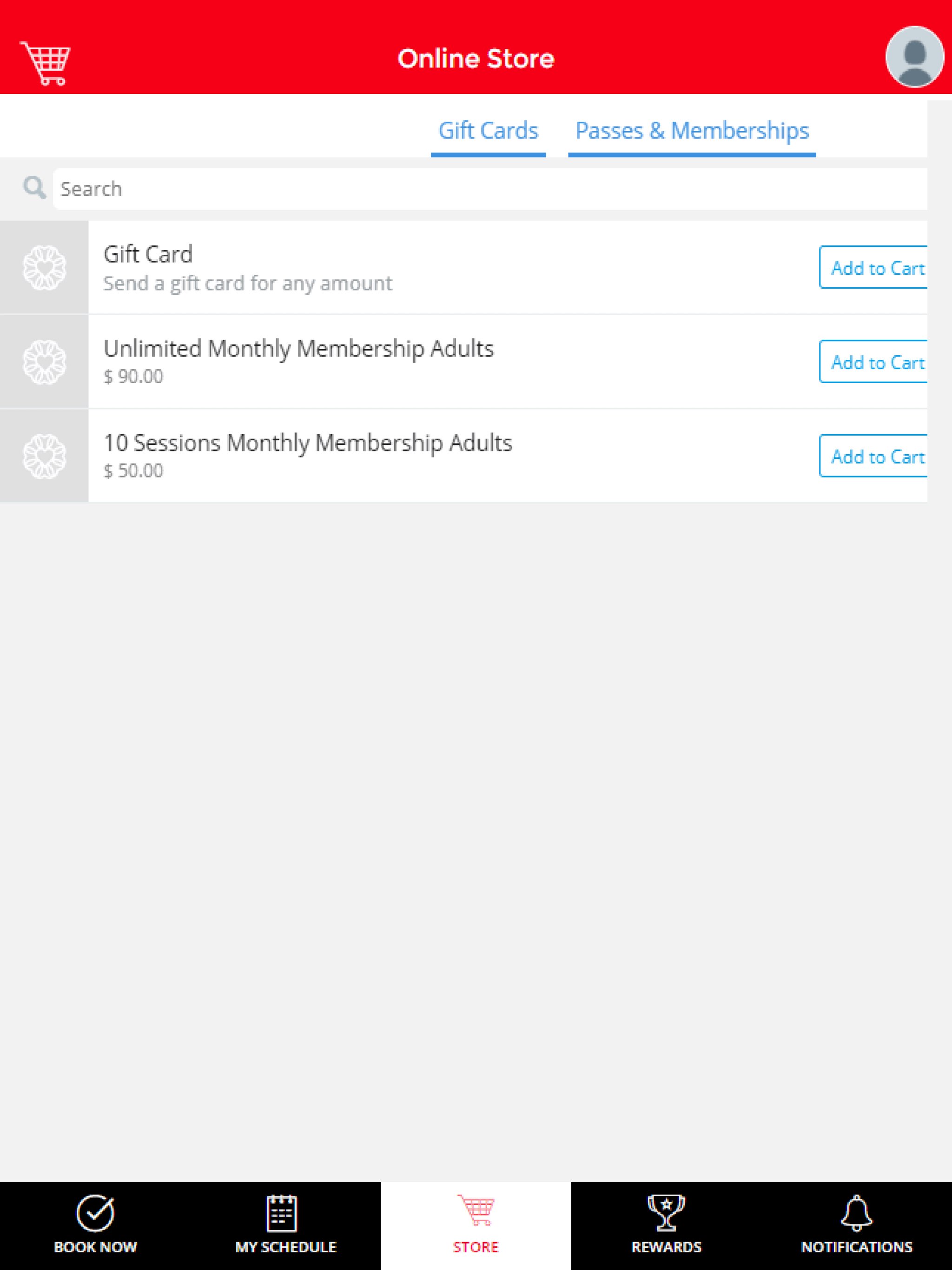The width and height of the screenshot is (952, 1270).
Task: Select Unlimited Monthly Membership thumbnail image
Action: tap(44, 362)
